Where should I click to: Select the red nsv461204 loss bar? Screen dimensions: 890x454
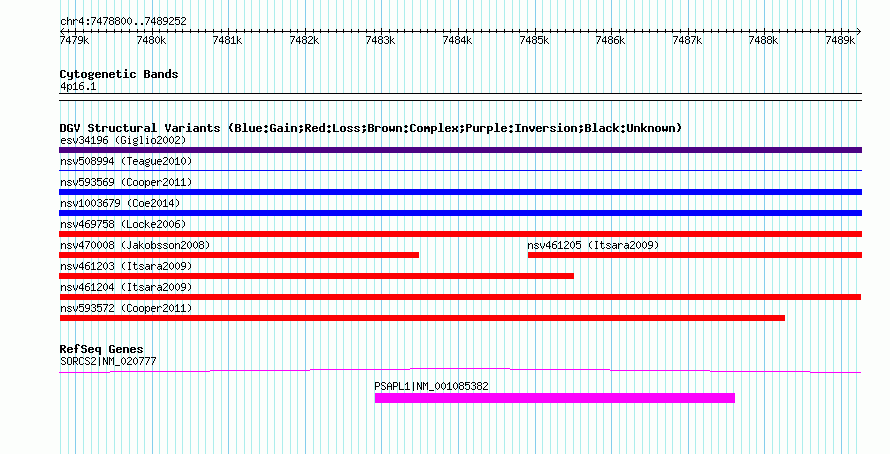[x=460, y=297]
